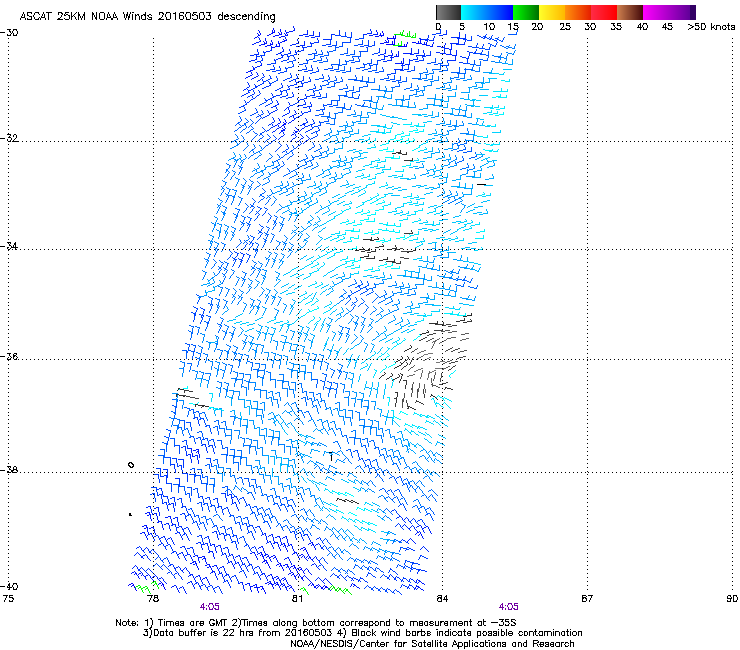This screenshot has height=650, width=740.
Task: Click the small black island outline near -38 latitude
Action: 131,465
